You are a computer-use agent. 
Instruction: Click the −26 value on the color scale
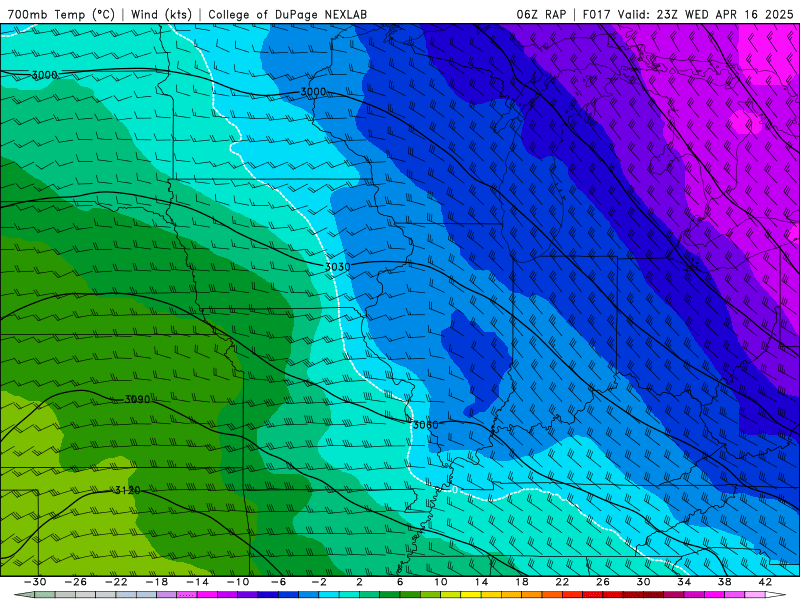pos(76,582)
